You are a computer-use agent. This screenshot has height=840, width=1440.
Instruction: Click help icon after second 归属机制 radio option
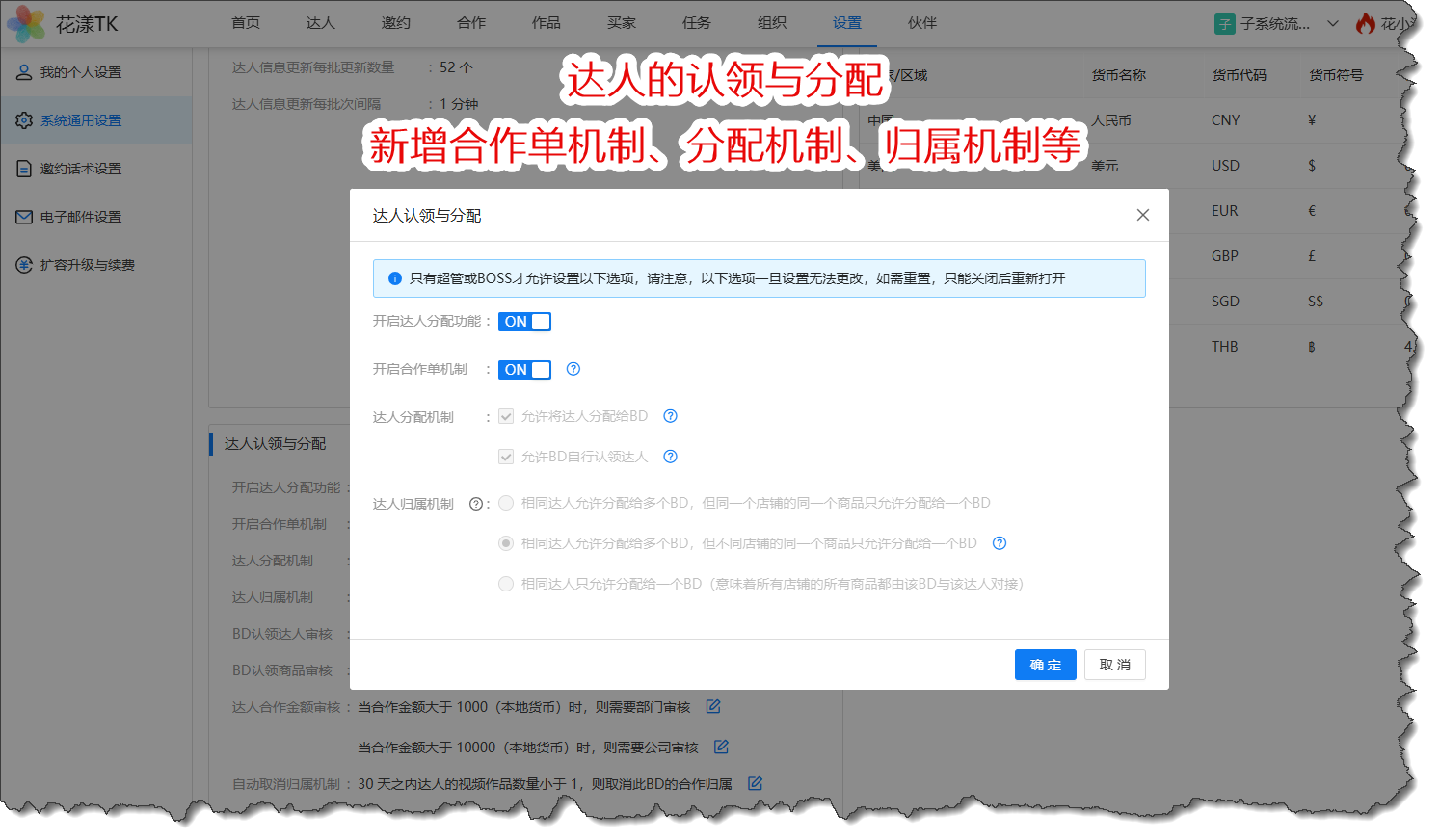(x=1000, y=543)
